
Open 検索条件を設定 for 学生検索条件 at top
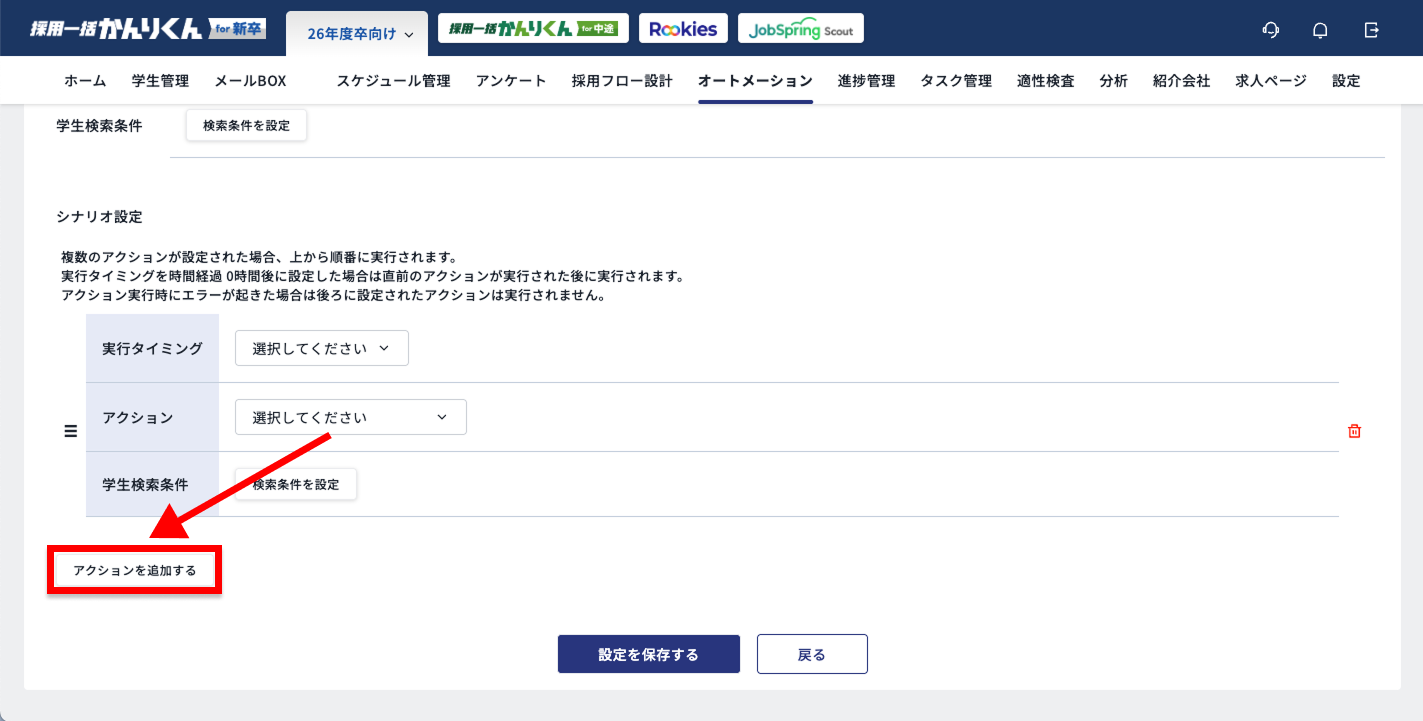click(x=246, y=125)
